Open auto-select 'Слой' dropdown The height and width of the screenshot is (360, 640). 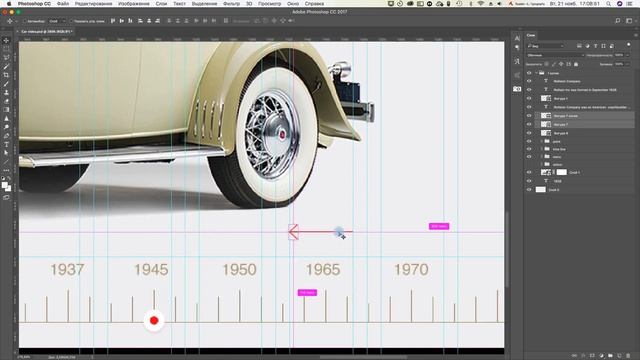pos(57,21)
